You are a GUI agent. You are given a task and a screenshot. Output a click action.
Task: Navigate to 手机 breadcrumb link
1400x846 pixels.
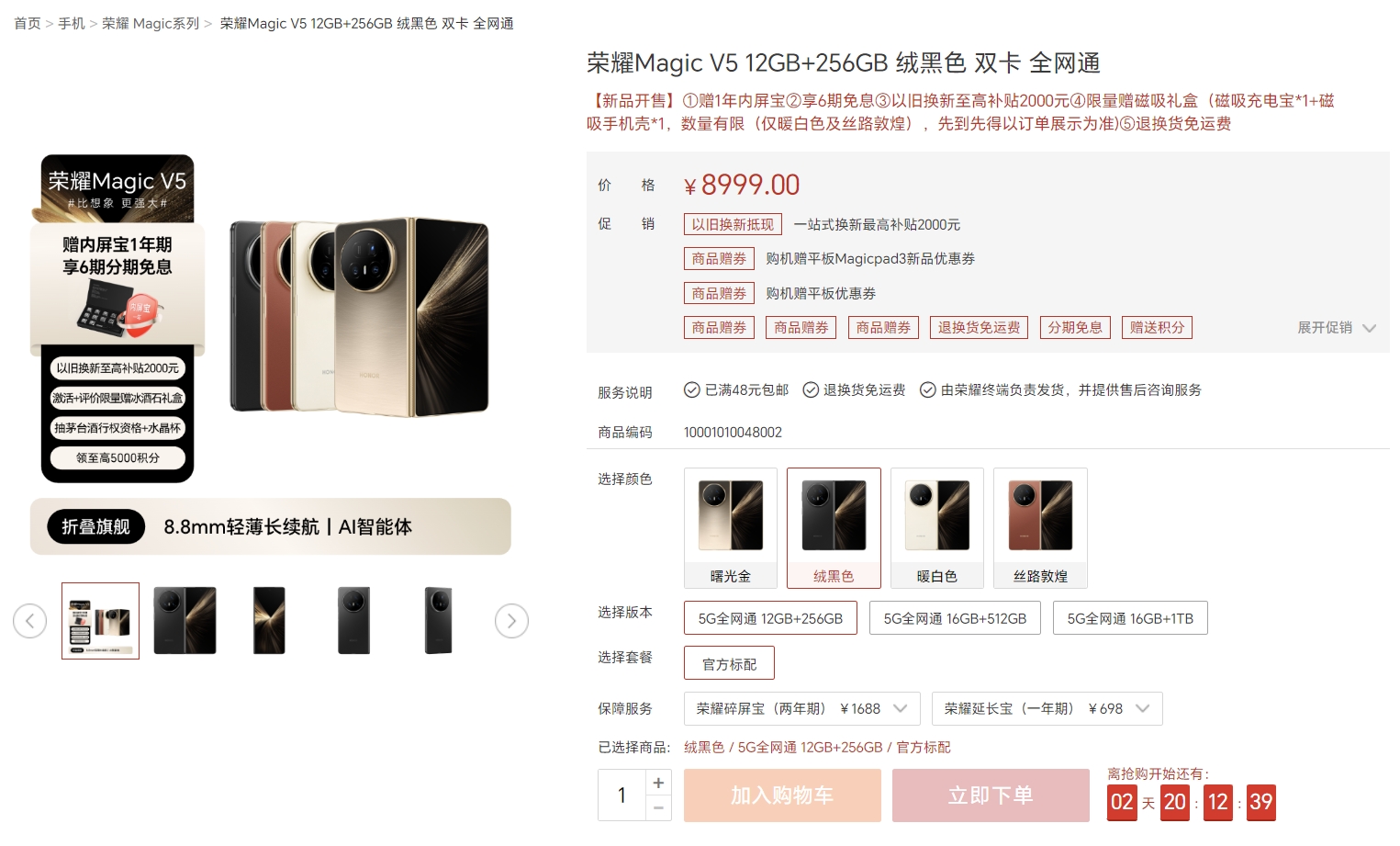(x=72, y=23)
